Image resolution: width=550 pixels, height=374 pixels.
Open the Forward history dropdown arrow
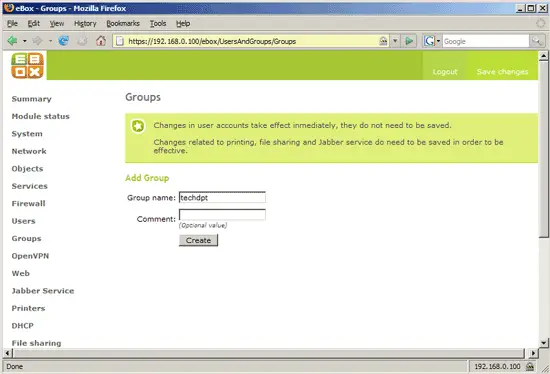click(x=50, y=41)
